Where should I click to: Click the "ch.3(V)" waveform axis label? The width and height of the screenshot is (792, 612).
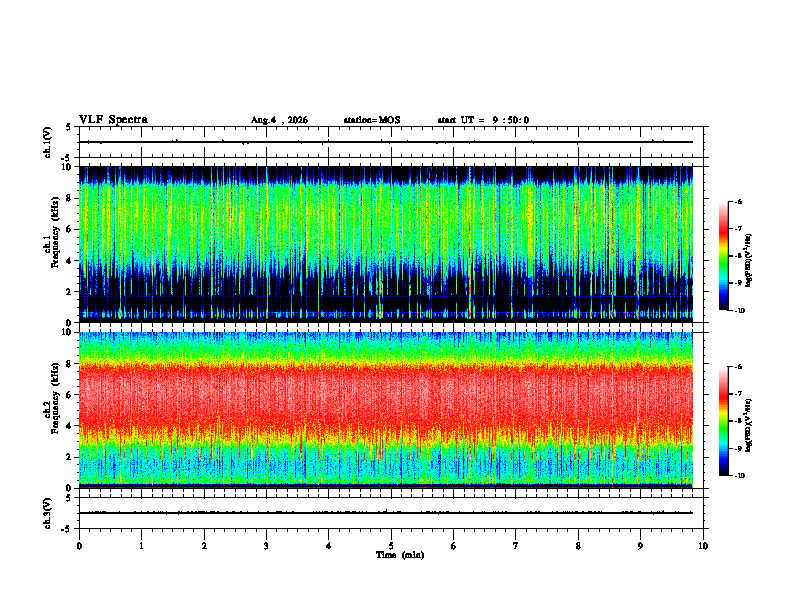click(x=48, y=513)
